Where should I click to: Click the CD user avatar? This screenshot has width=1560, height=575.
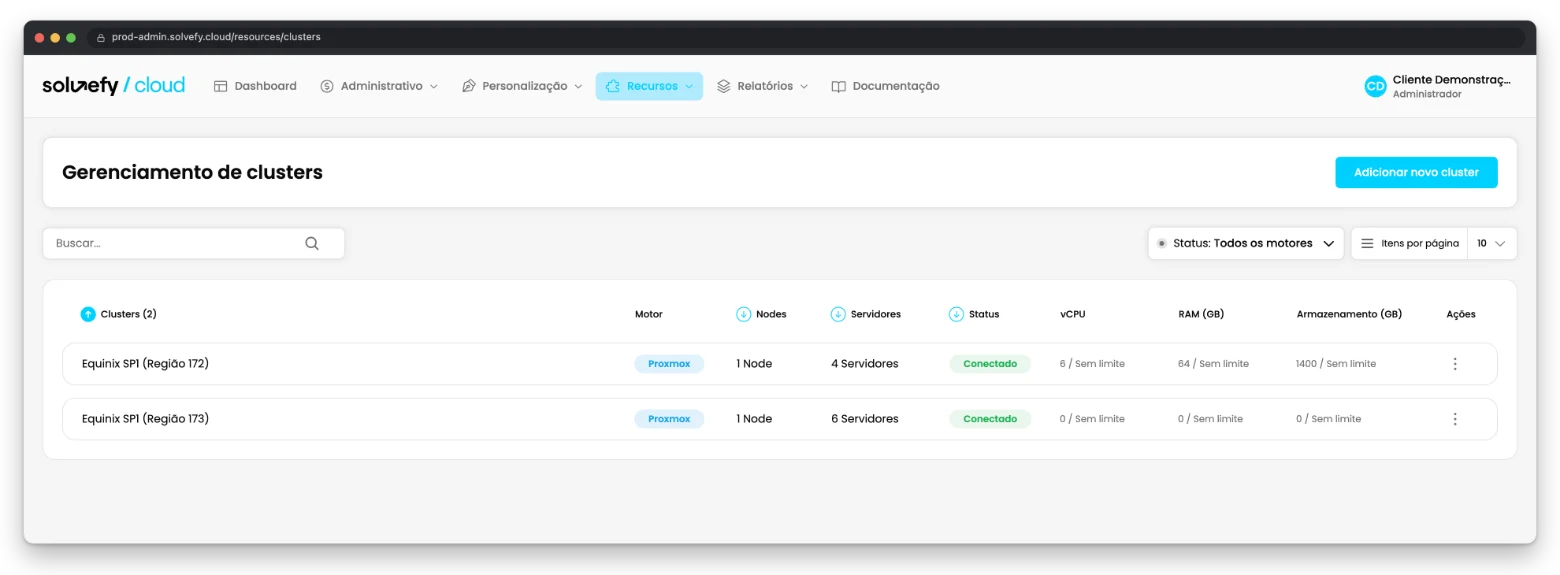click(x=1376, y=86)
